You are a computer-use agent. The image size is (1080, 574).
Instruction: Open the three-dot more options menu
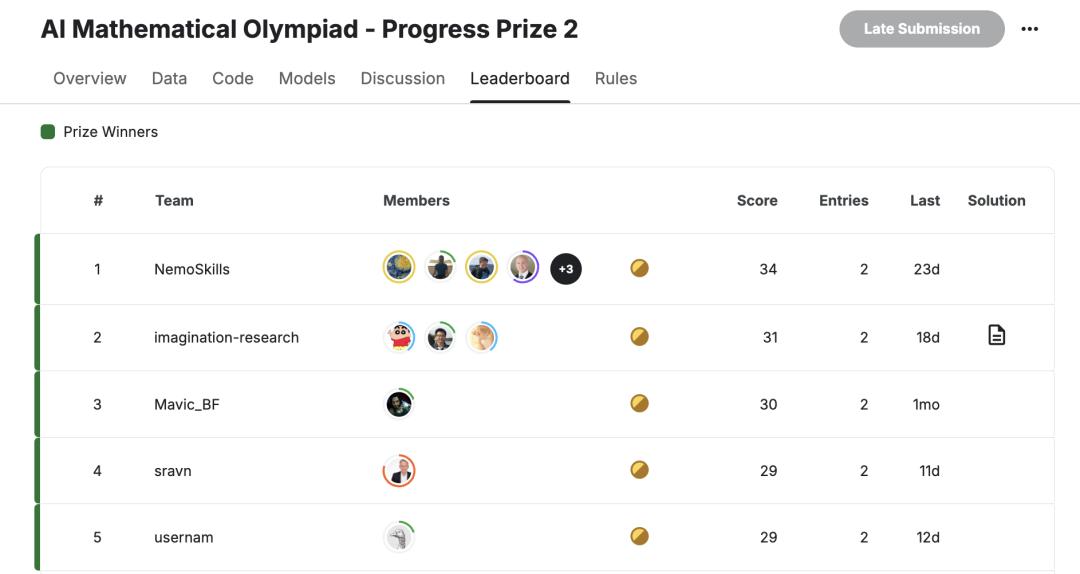(1030, 29)
